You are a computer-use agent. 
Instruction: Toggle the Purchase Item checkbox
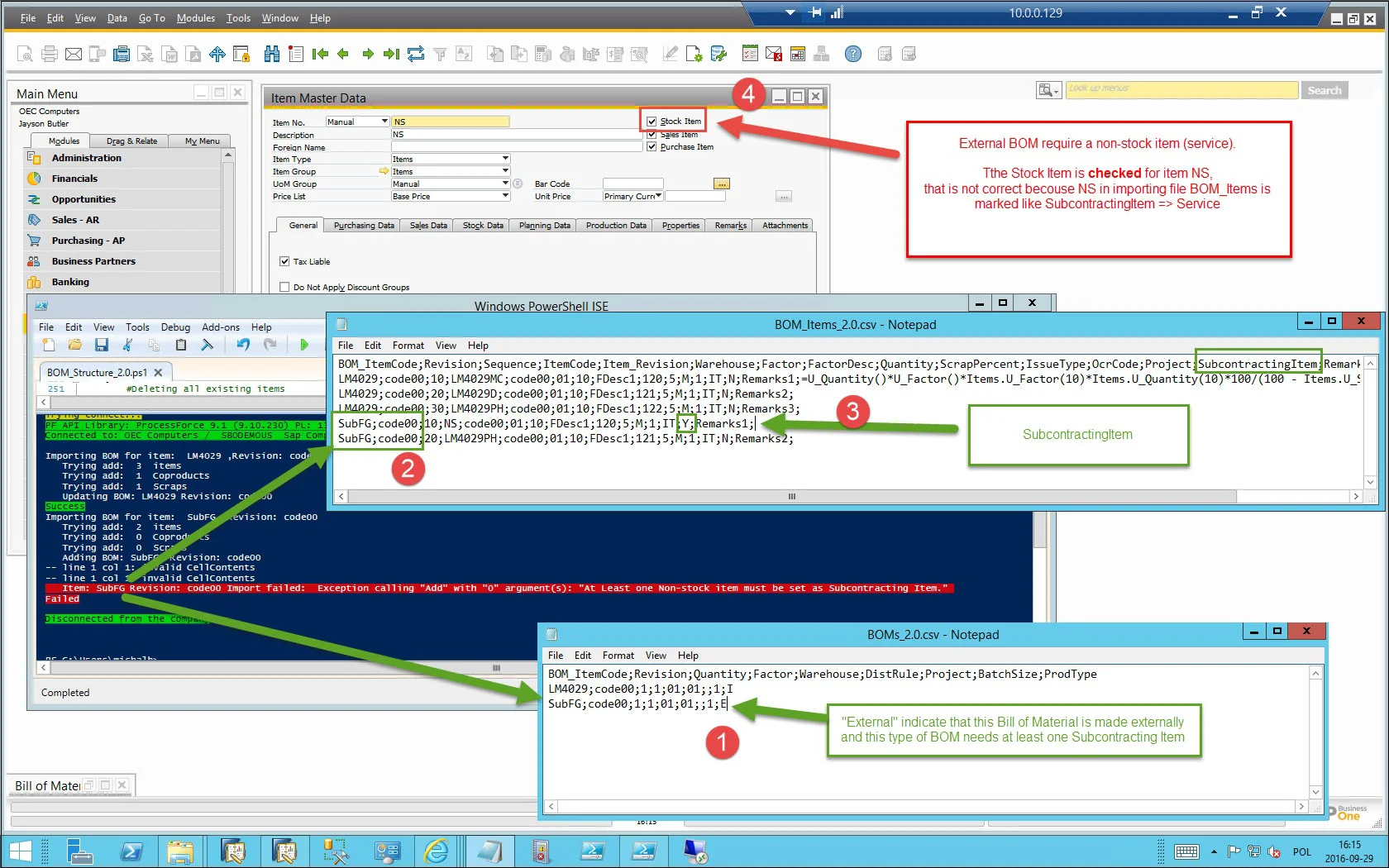(652, 147)
